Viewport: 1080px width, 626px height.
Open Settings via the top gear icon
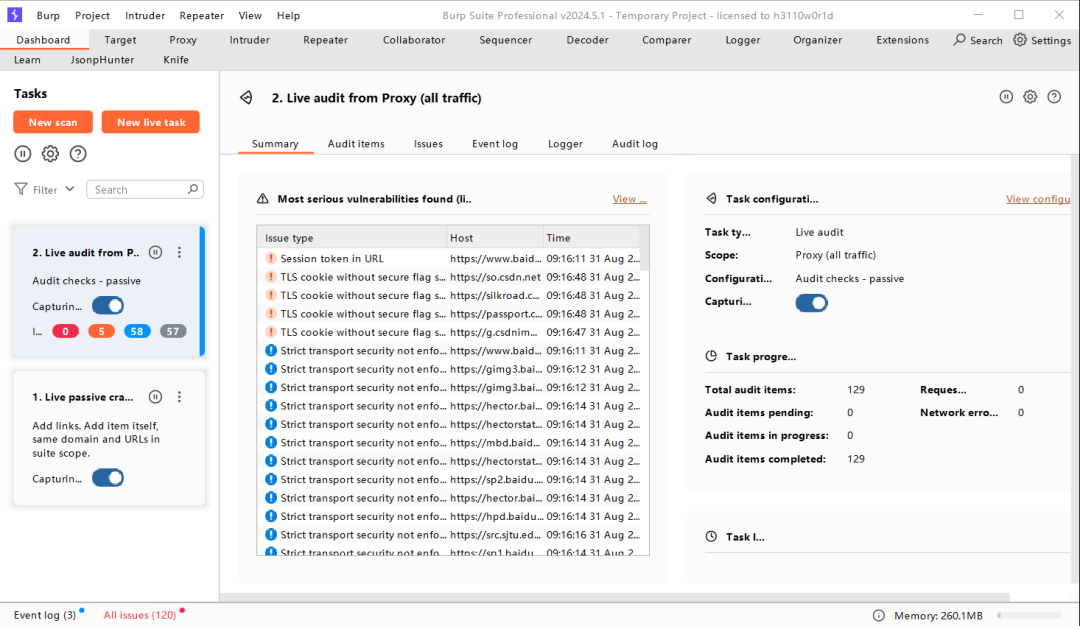click(x=1020, y=40)
